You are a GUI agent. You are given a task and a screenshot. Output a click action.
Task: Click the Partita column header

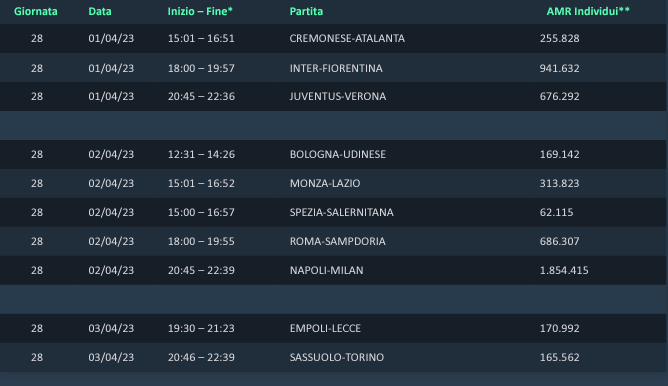(x=306, y=12)
